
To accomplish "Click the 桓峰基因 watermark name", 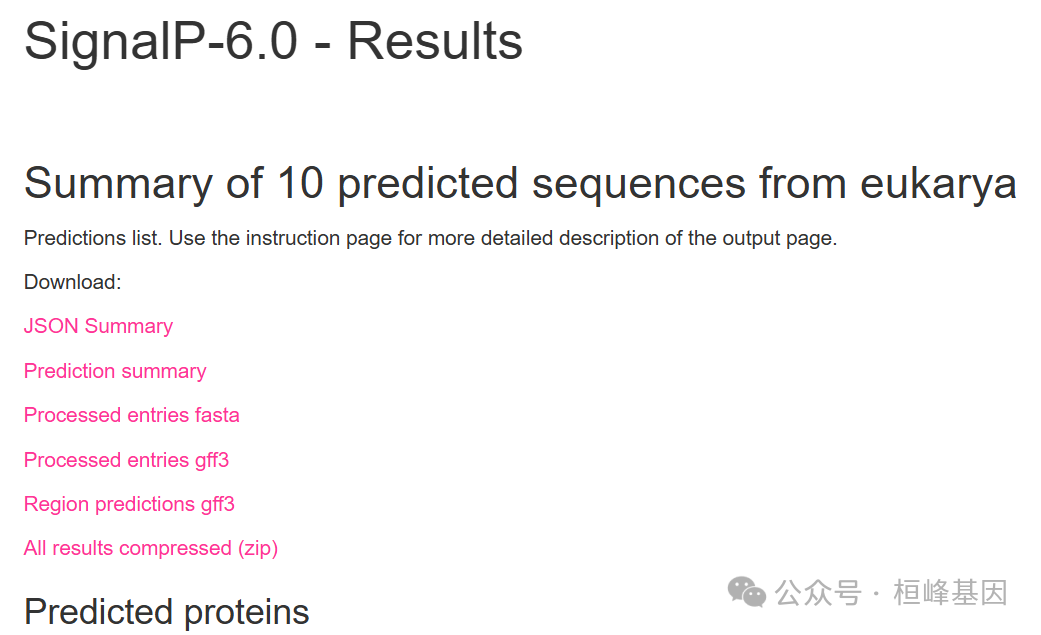I will (949, 593).
